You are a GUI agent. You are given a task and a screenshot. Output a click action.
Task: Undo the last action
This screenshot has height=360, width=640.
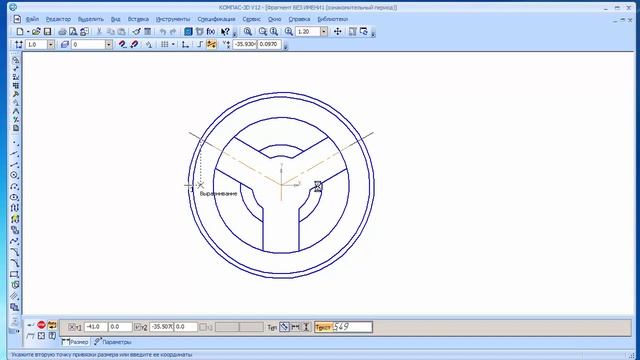tap(163, 31)
